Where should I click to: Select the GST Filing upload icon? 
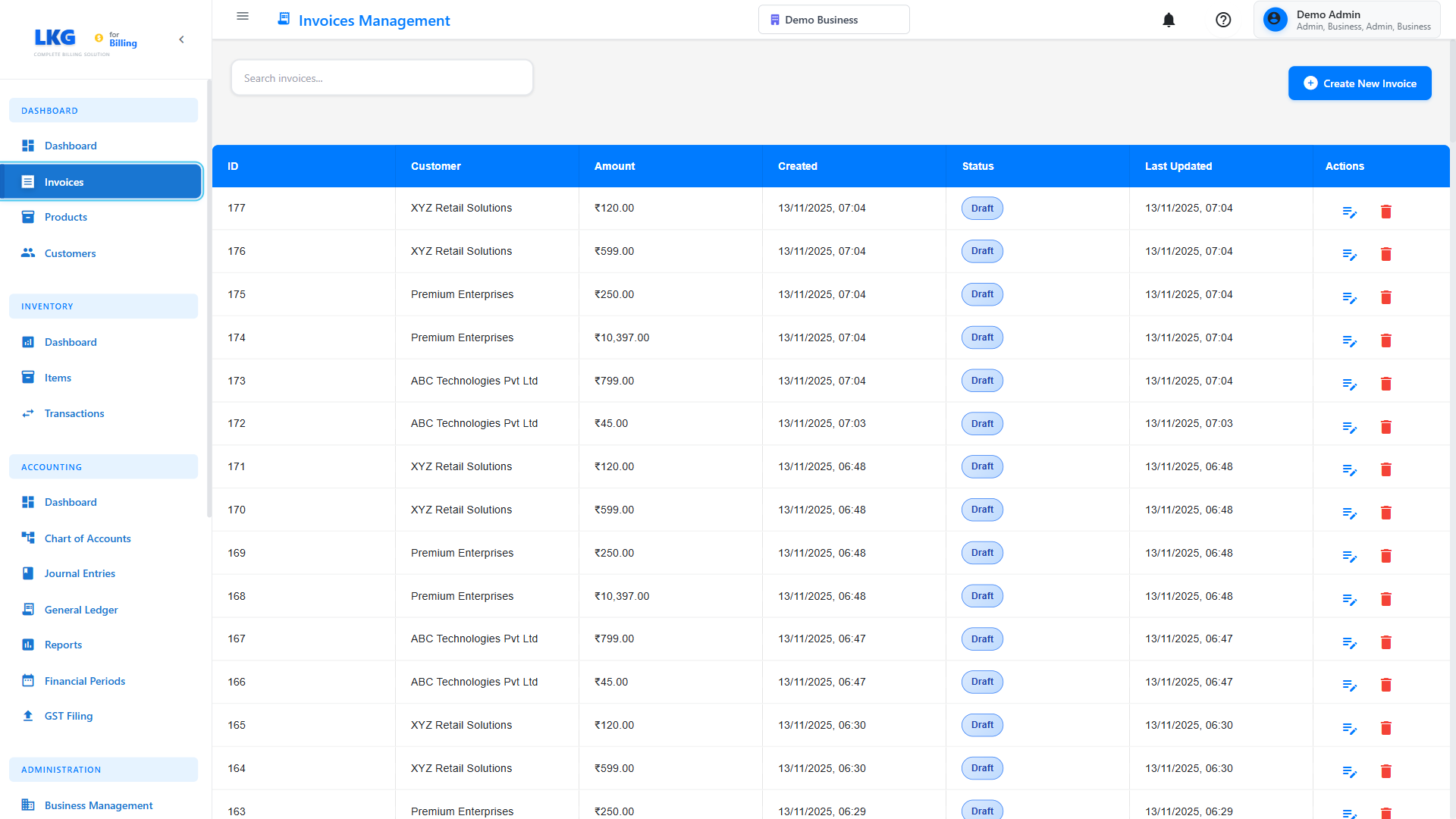point(28,715)
